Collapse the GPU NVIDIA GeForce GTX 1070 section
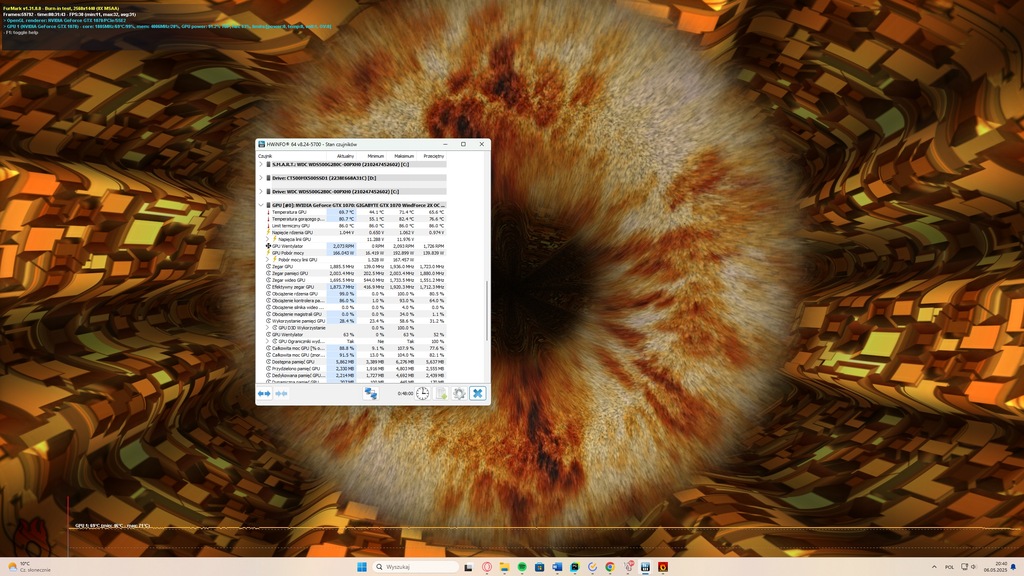 pyautogui.click(x=261, y=205)
